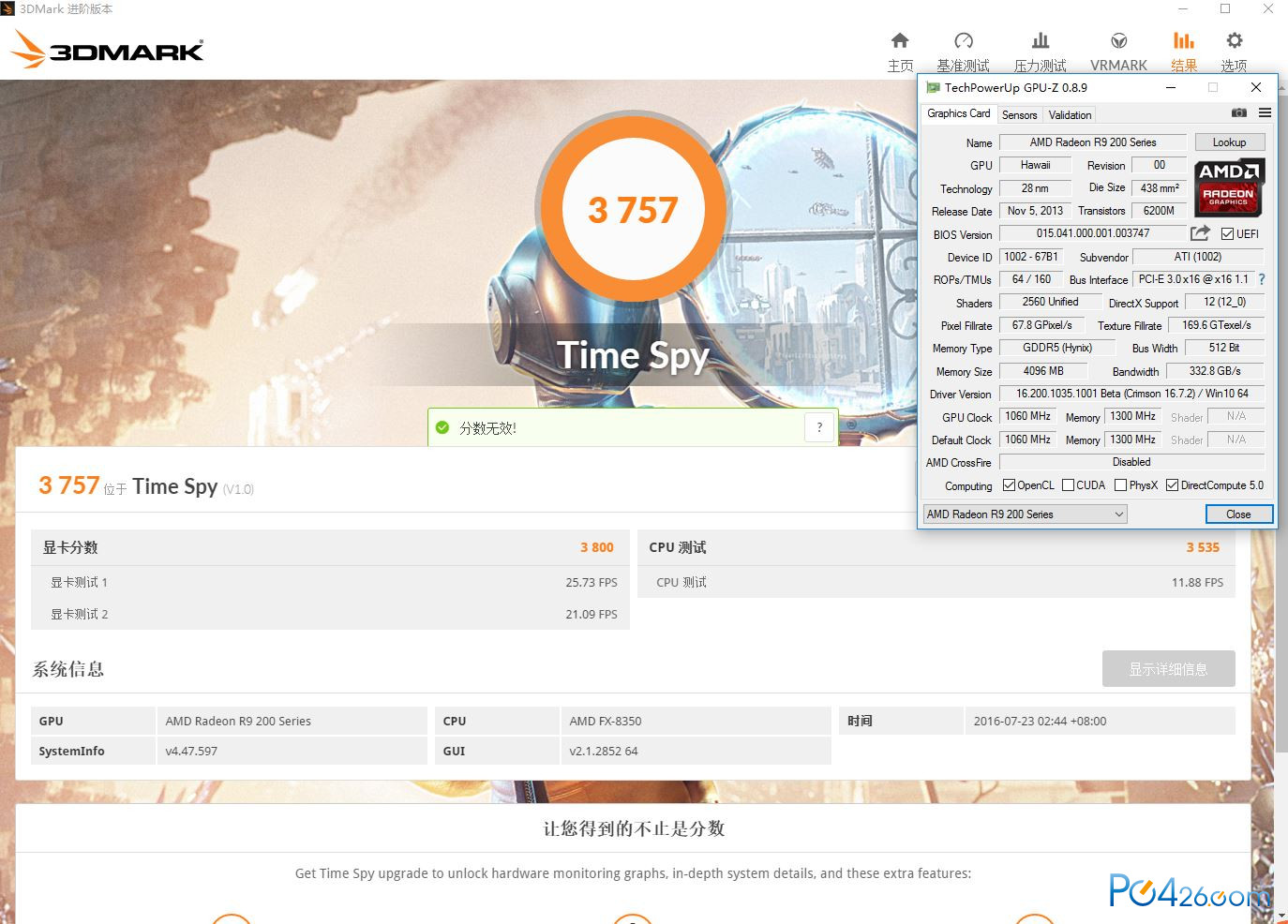The width and height of the screenshot is (1288, 924).
Task: Click the DirectX Support field 12 (12_0)
Action: pos(1225,302)
